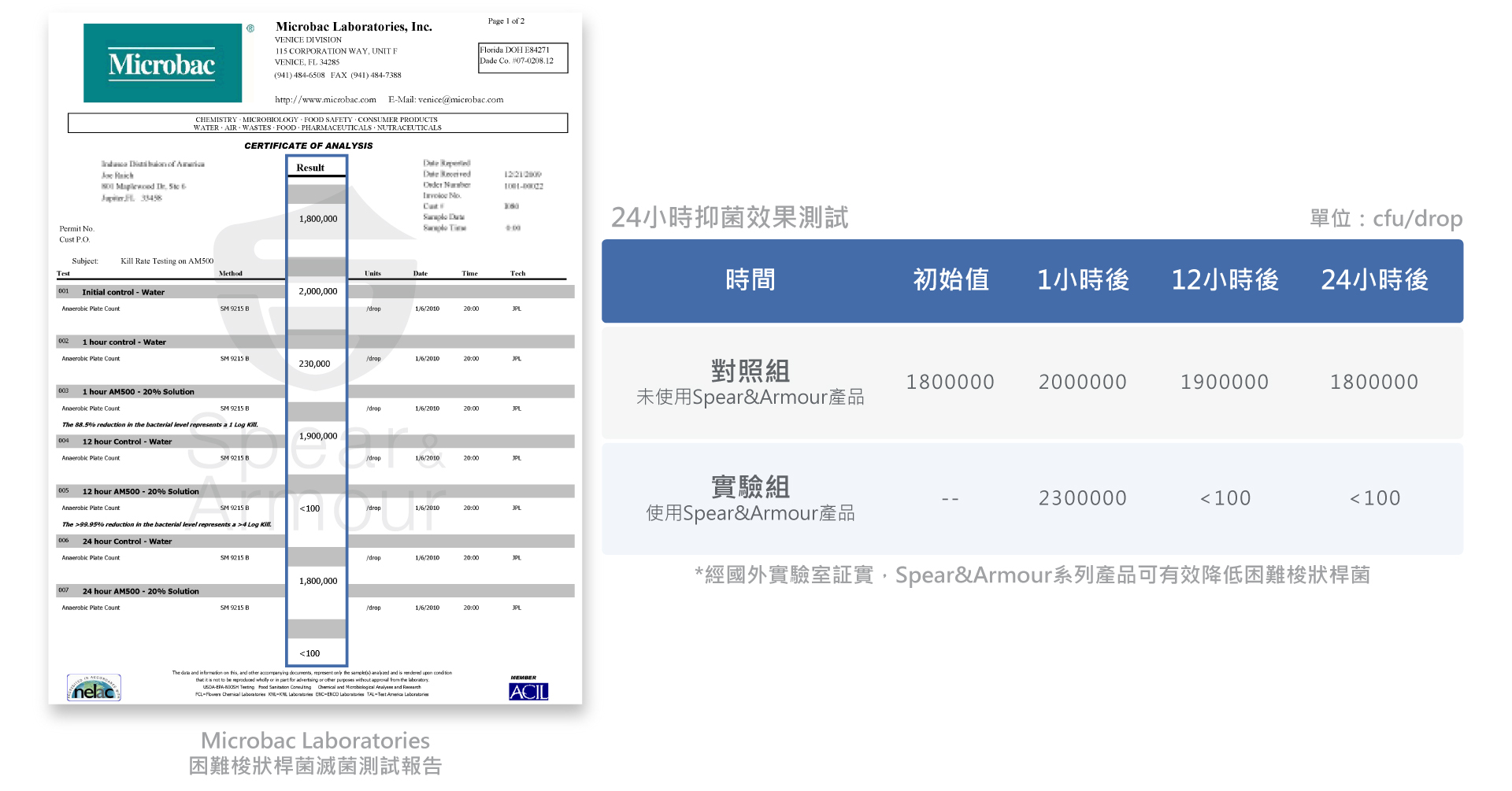Click the Florida DOH certification box
The height and width of the screenshot is (791, 1512).
point(522,57)
